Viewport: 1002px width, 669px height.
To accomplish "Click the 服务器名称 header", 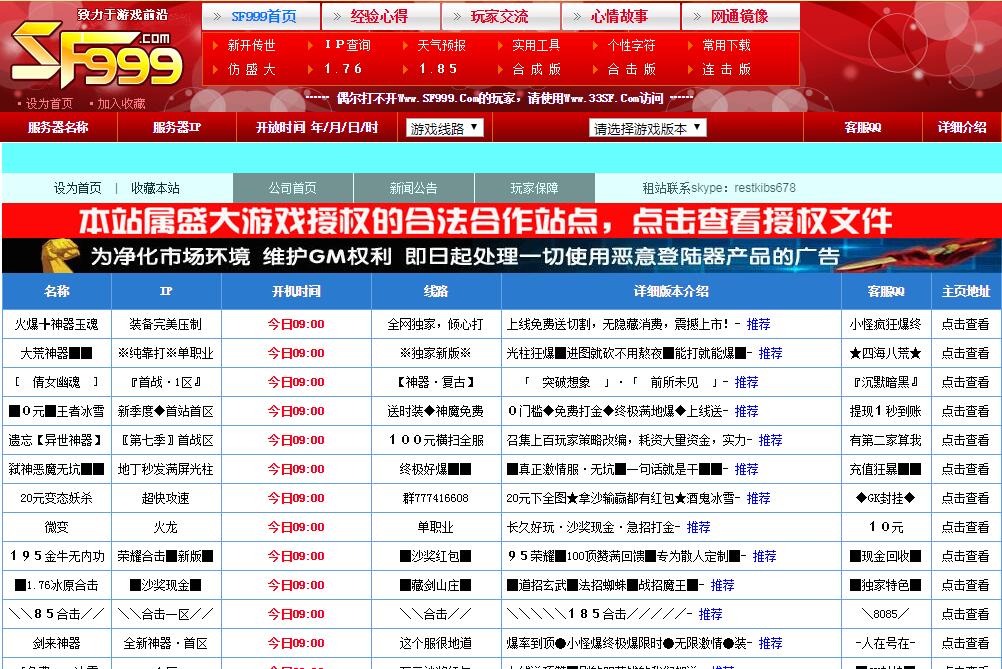I will (58, 127).
